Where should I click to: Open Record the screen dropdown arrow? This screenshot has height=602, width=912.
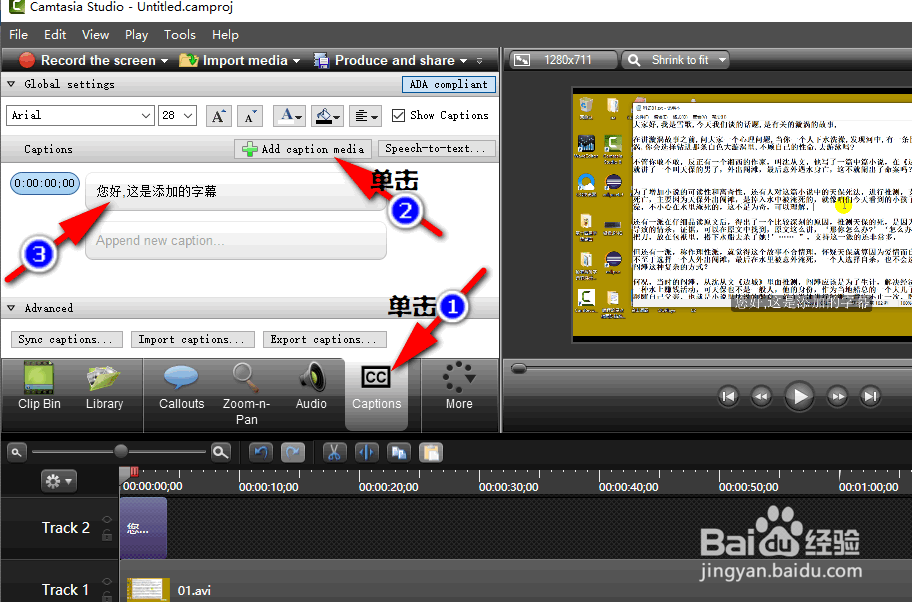[165, 60]
